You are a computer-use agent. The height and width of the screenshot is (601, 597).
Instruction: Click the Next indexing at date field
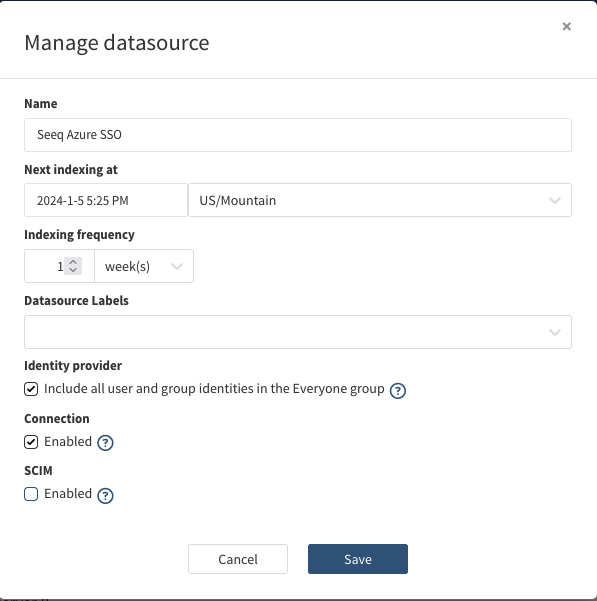point(106,200)
